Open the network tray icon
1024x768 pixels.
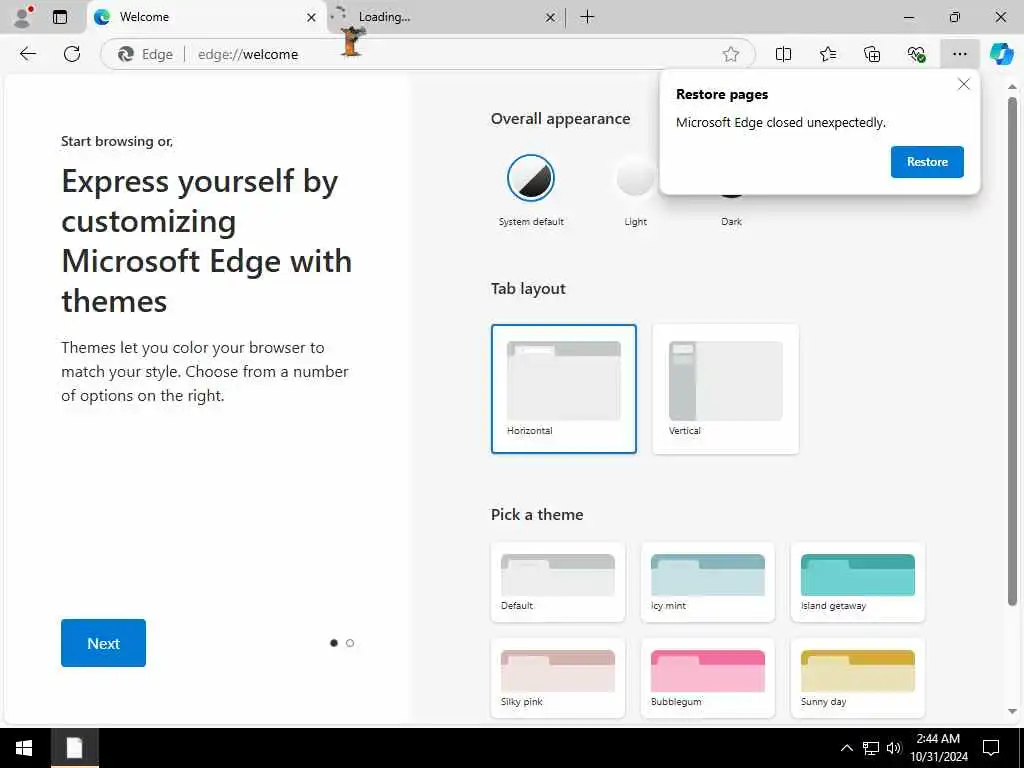(x=870, y=748)
